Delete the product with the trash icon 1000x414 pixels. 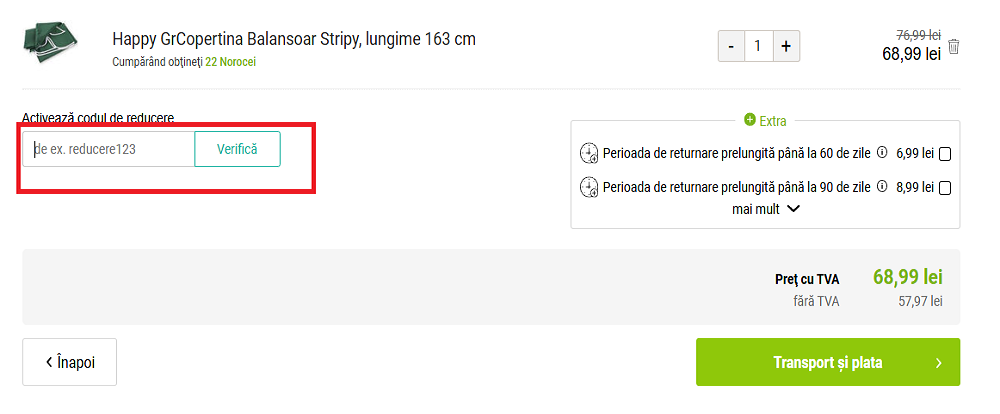pos(954,46)
